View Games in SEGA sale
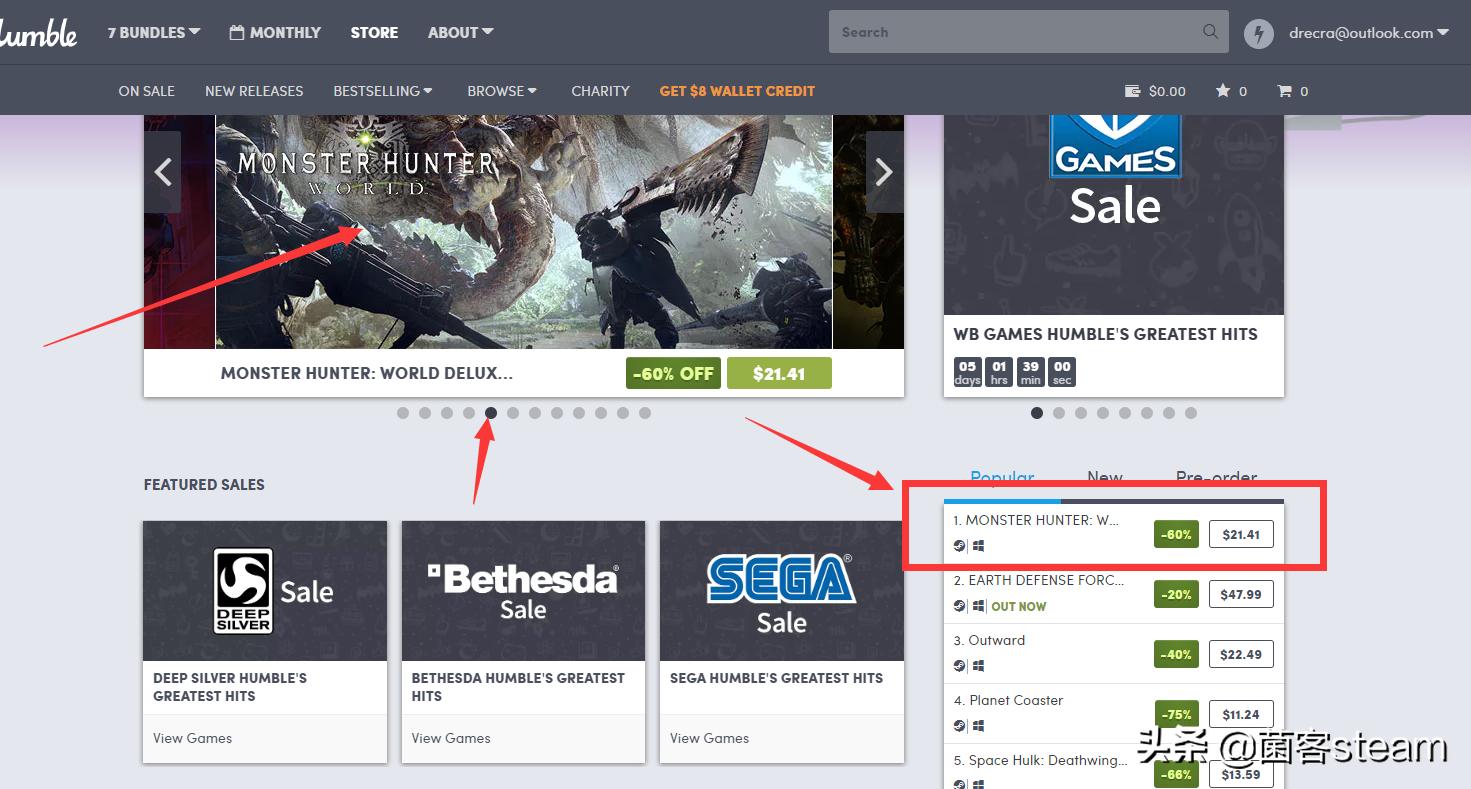Image resolution: width=1471 pixels, height=789 pixels. click(709, 738)
